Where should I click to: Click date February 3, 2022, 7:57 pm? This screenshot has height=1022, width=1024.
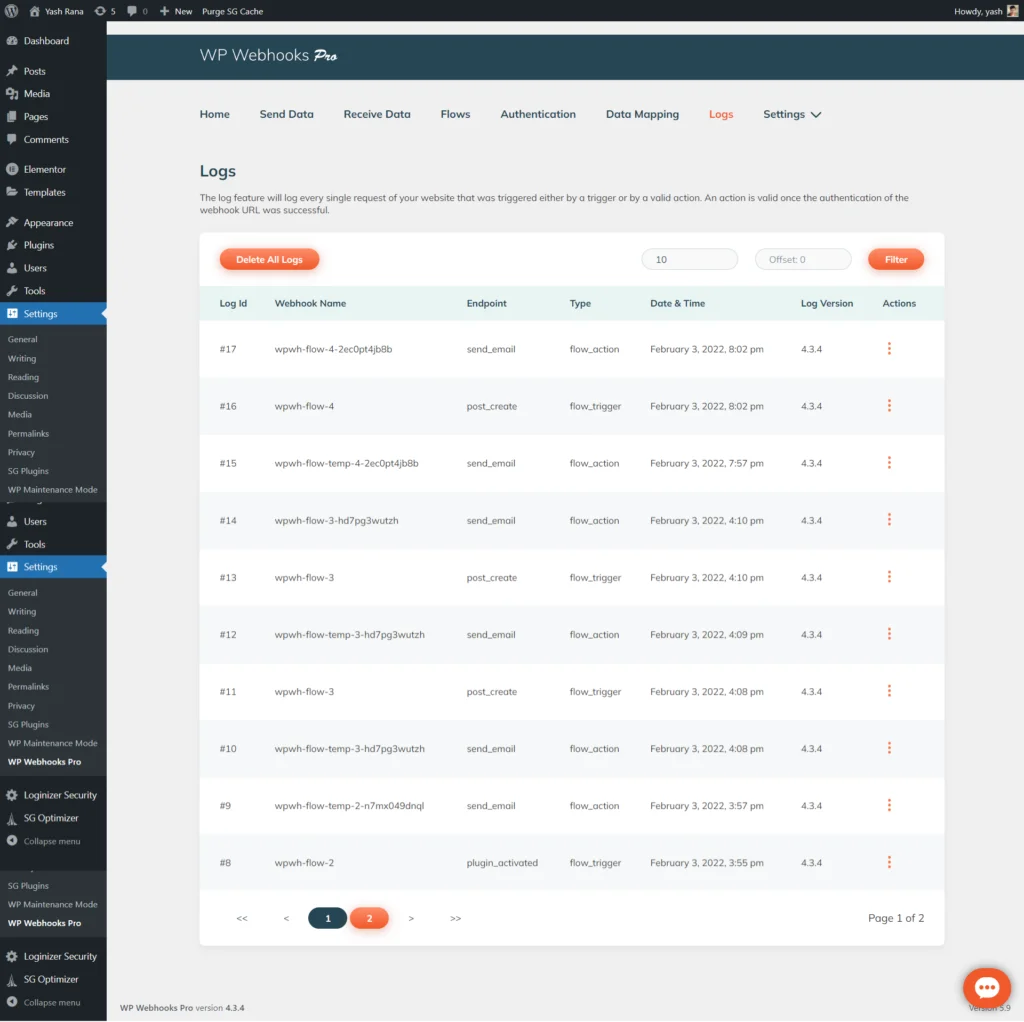[707, 463]
